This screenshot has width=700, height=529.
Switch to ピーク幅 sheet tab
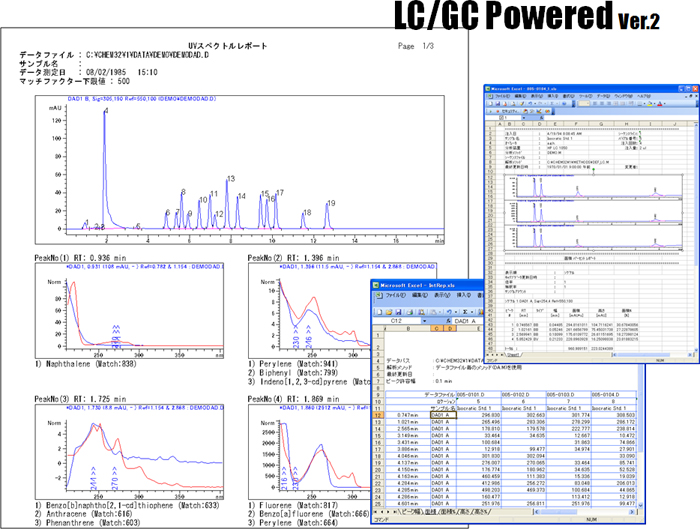coord(411,512)
